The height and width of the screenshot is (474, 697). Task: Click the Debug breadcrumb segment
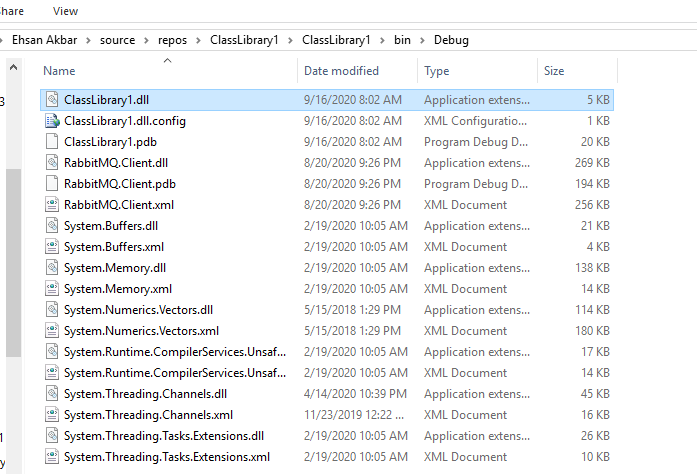451,40
